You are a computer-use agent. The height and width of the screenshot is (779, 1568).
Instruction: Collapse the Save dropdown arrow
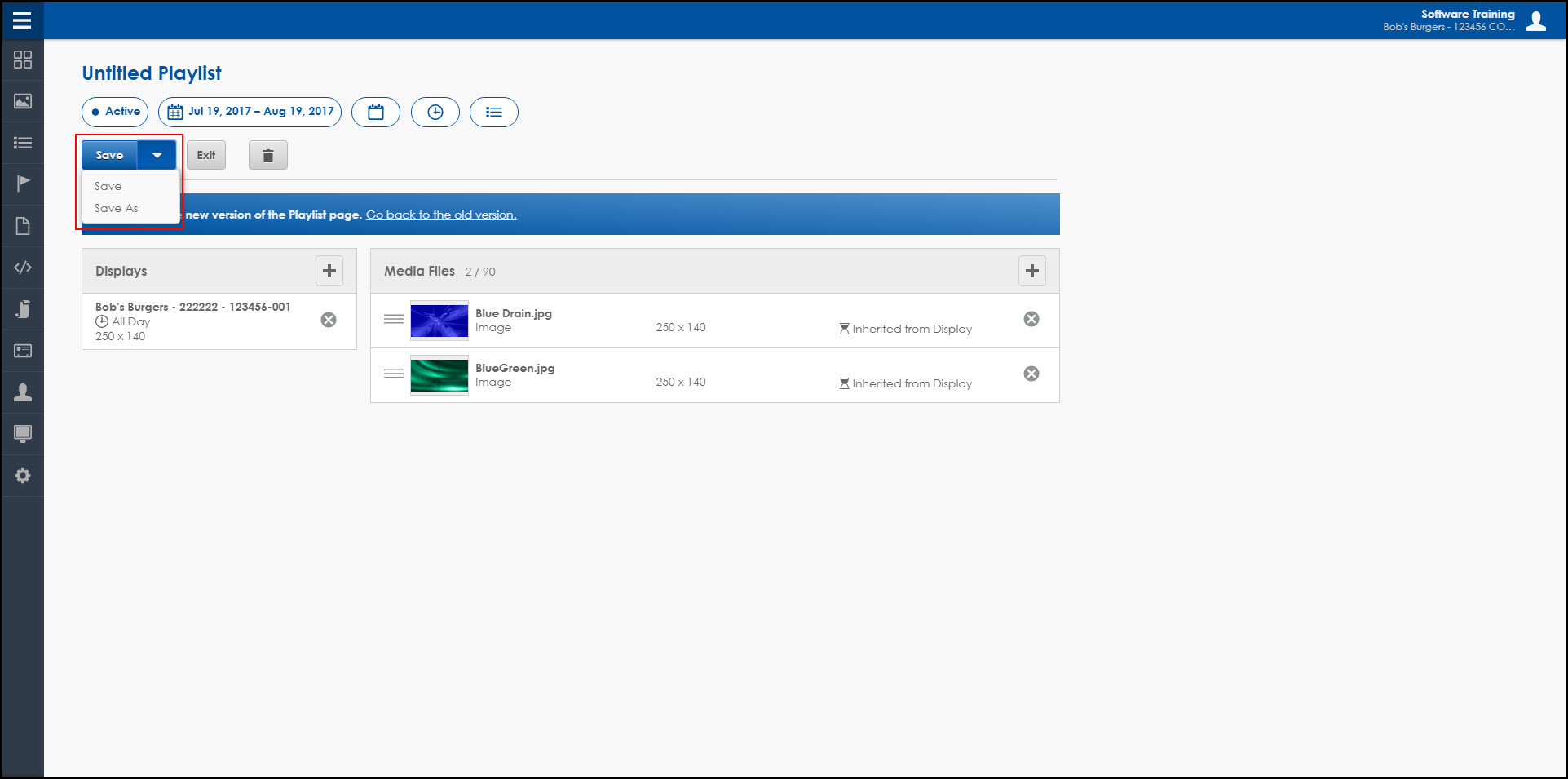157,155
